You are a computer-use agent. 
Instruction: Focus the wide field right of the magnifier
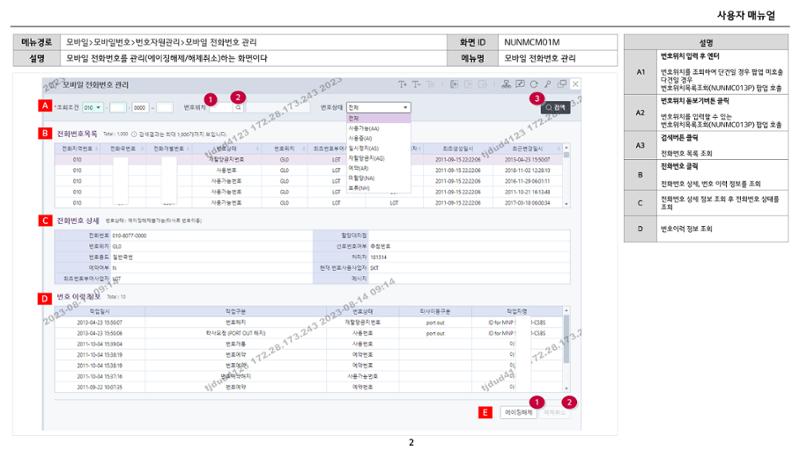[x=278, y=108]
